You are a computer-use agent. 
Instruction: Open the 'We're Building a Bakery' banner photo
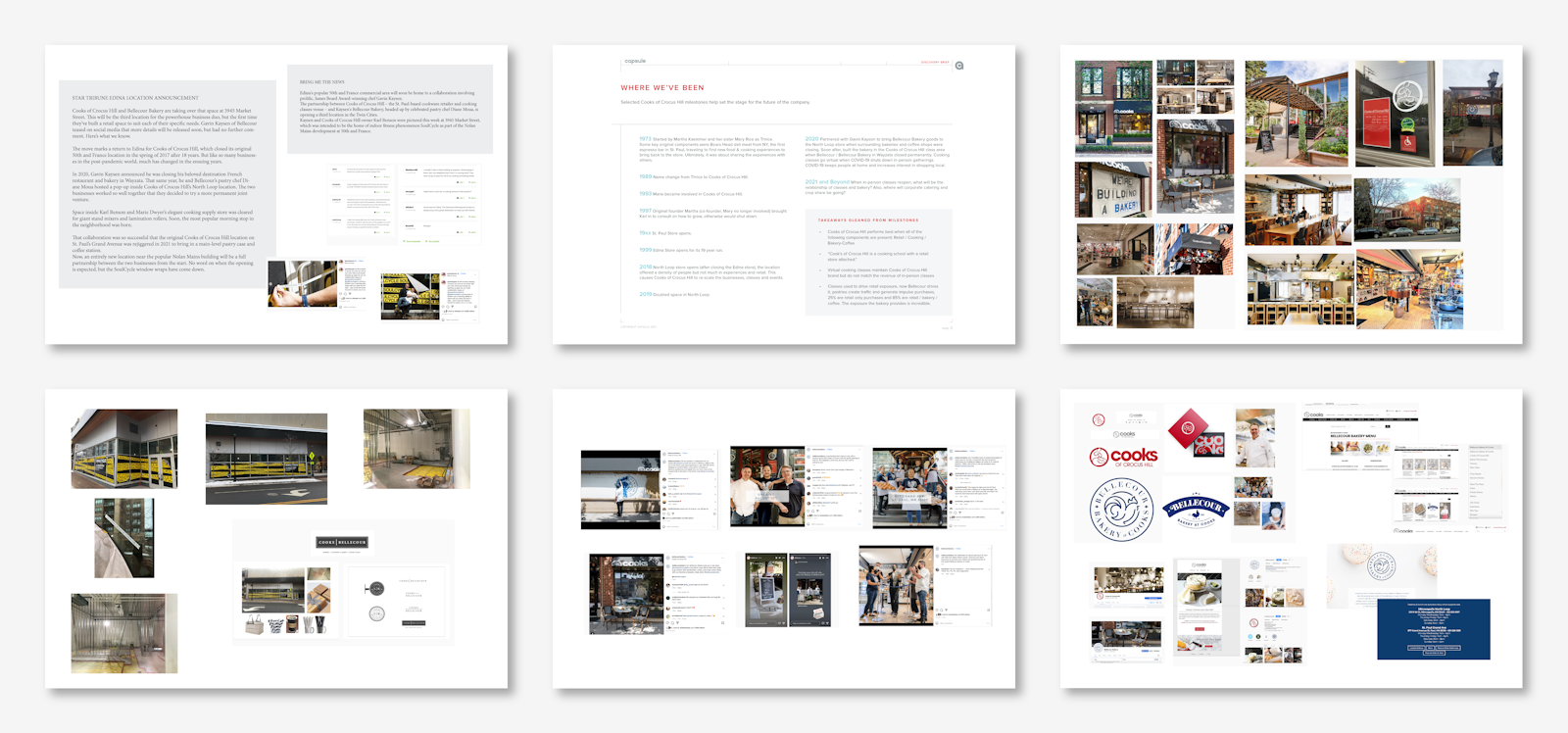point(1113,190)
